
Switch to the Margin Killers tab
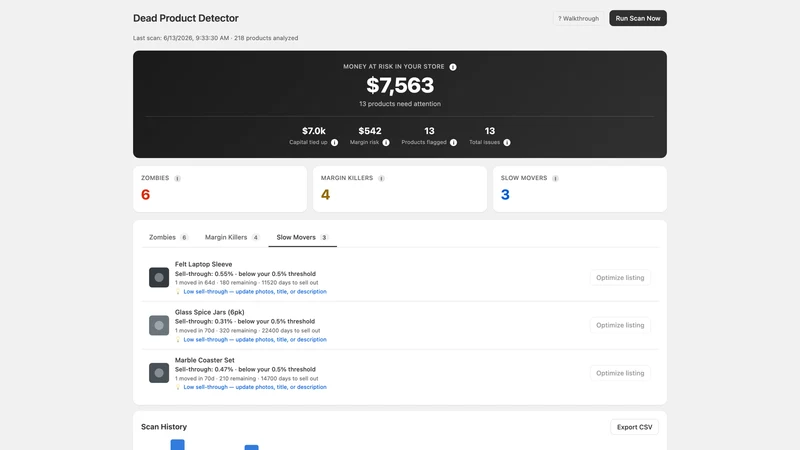(232, 237)
